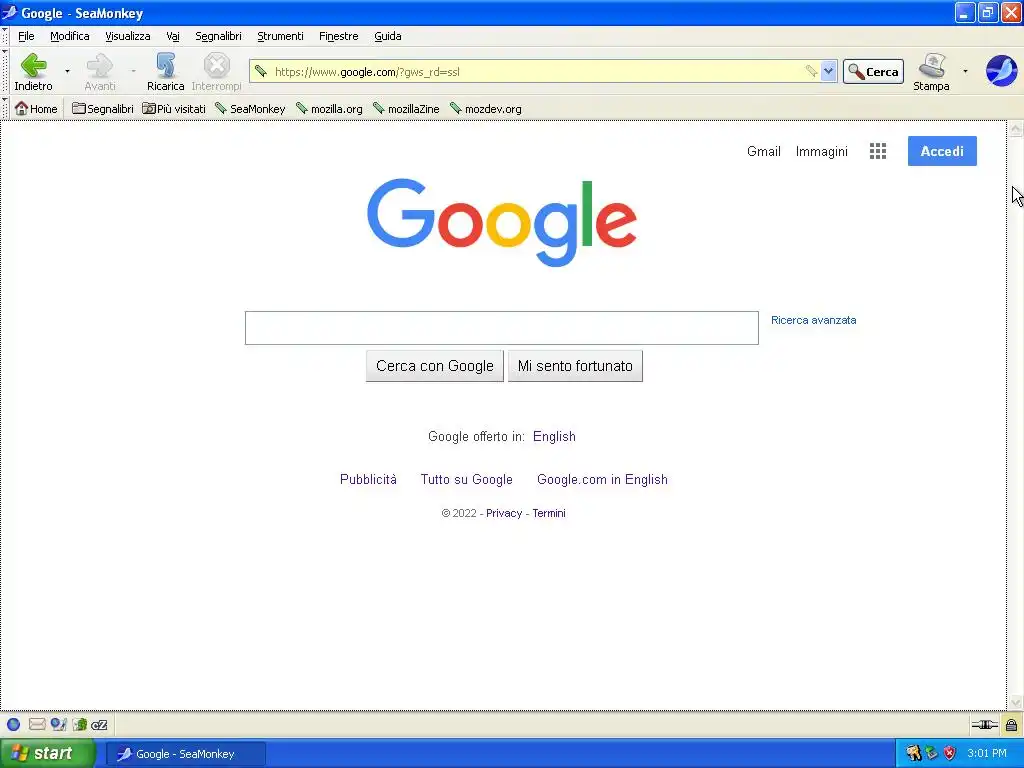Click the Ricerca avanzata link
Screen dimensions: 1024x768
click(813, 320)
